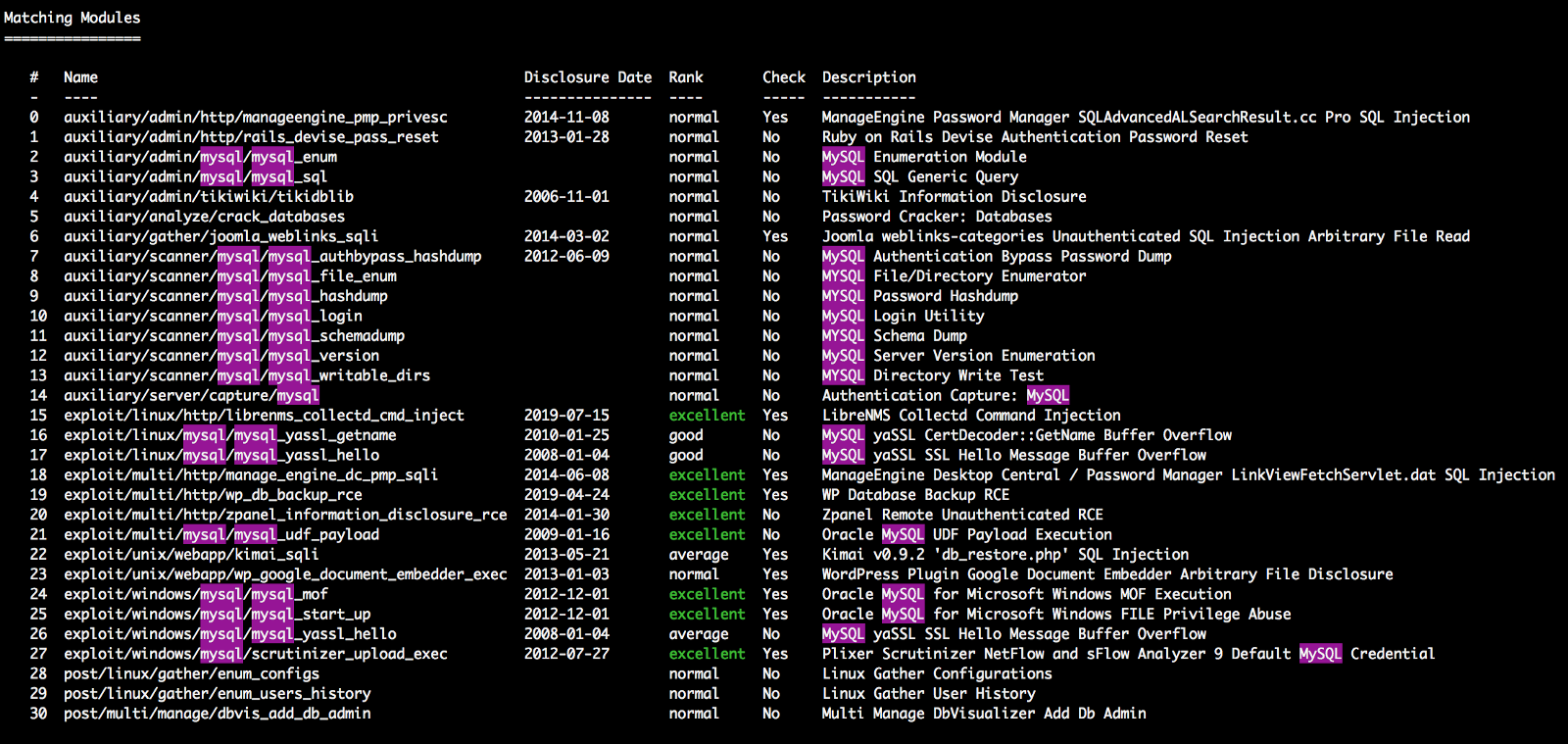Click the 'Rank' column header
The width and height of the screenshot is (1568, 744).
click(686, 77)
